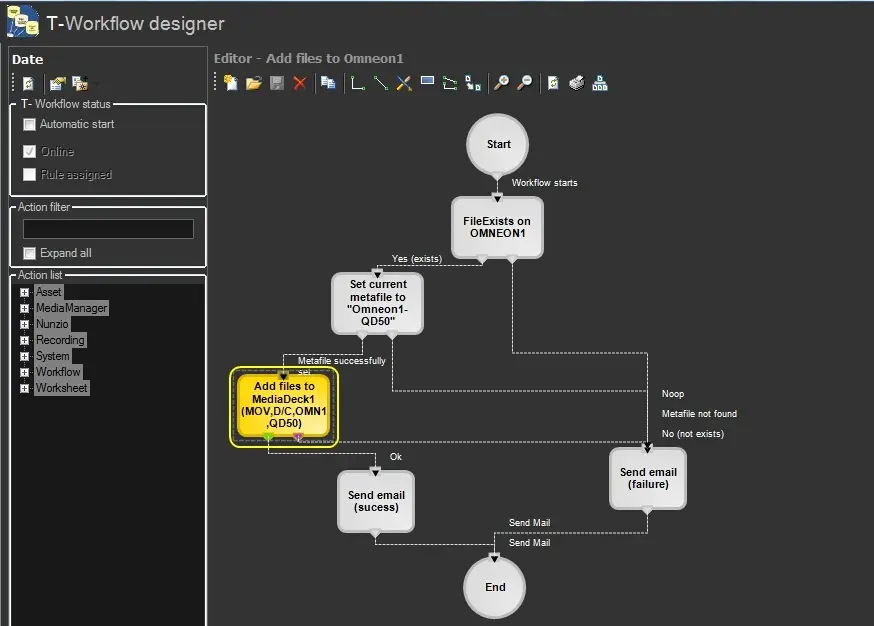
Task: Select the diagonal line connector tool
Action: pos(380,83)
